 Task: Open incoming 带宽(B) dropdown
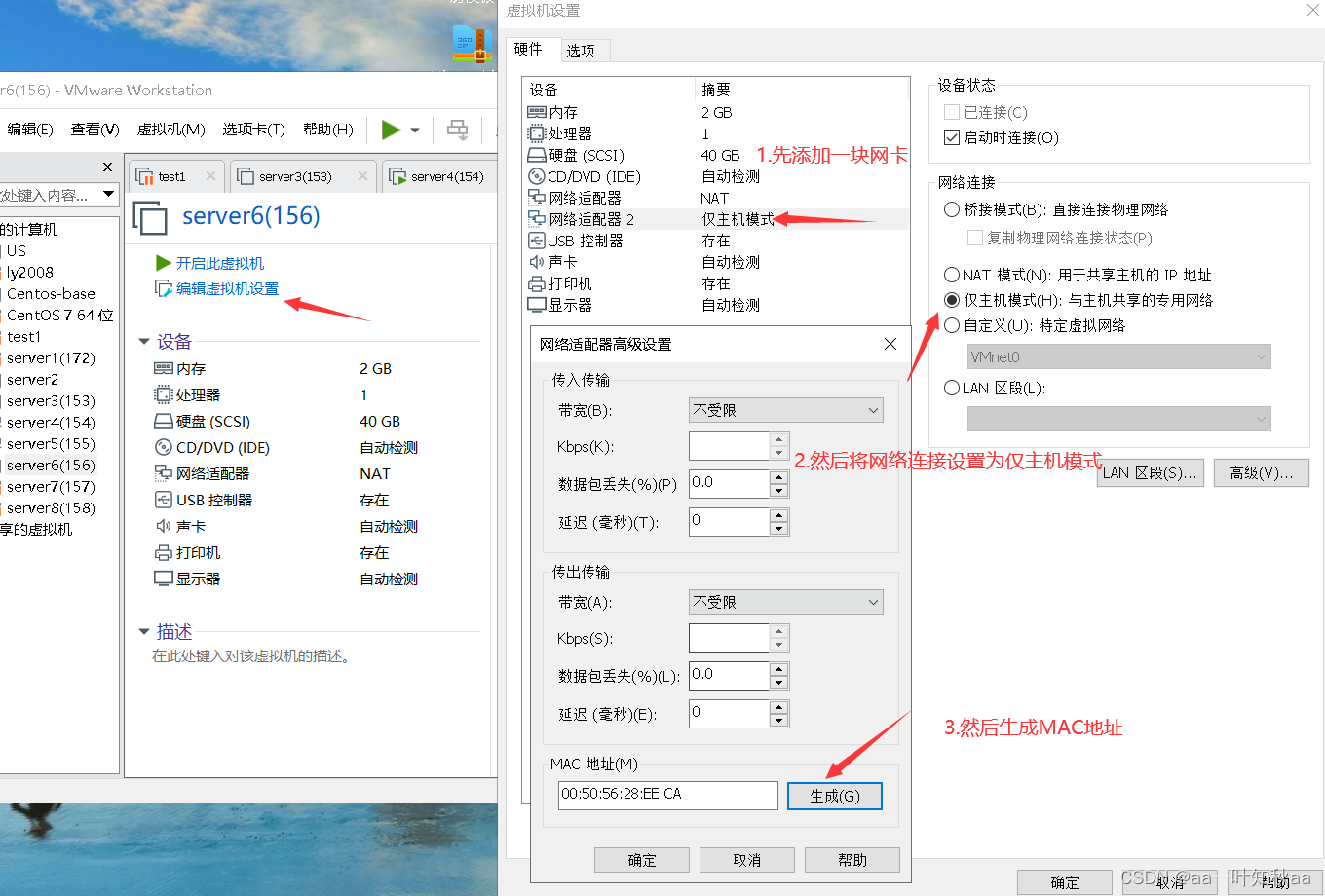tap(786, 410)
